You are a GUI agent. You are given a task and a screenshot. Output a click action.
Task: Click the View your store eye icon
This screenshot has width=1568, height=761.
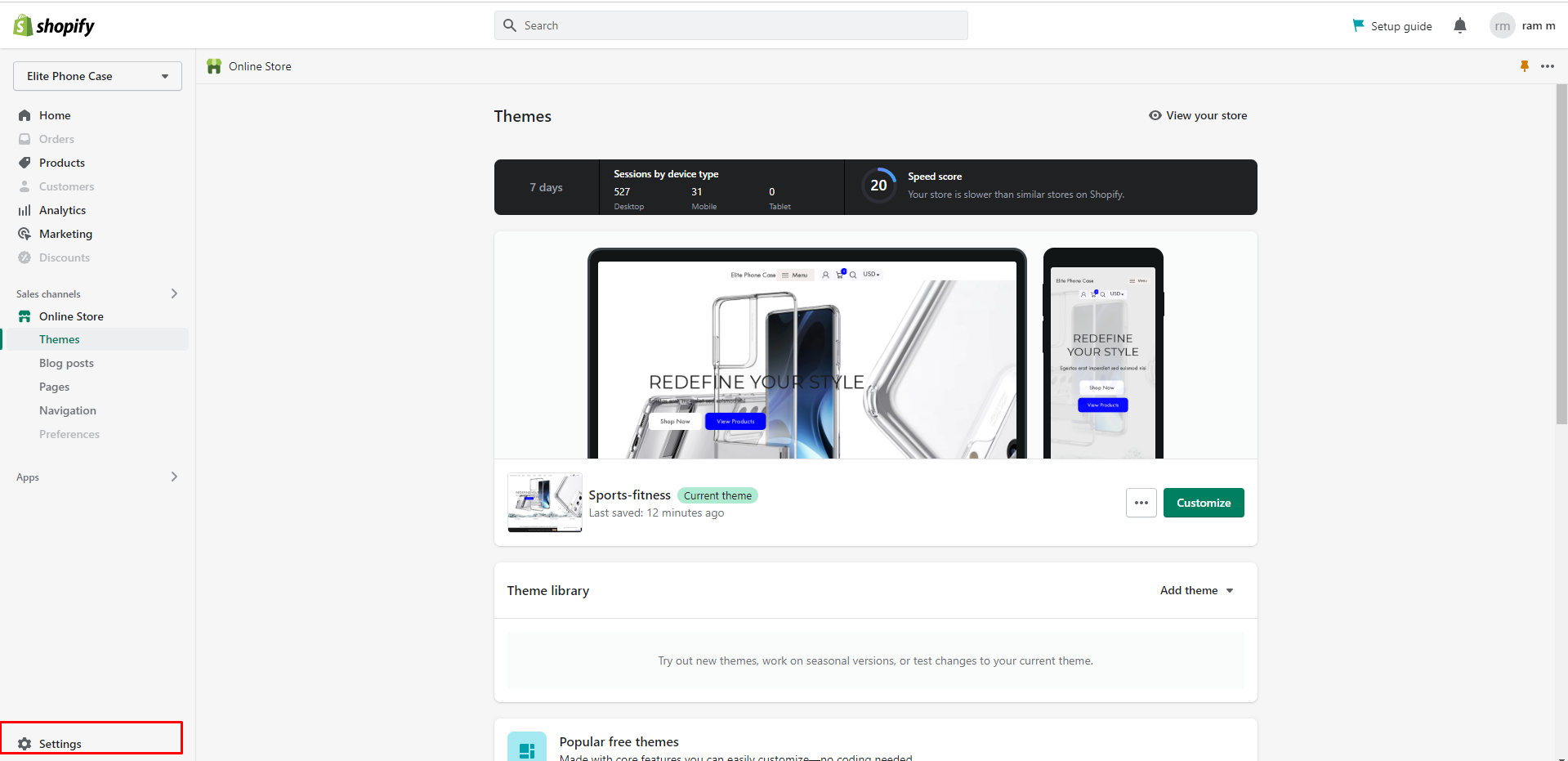[x=1155, y=115]
